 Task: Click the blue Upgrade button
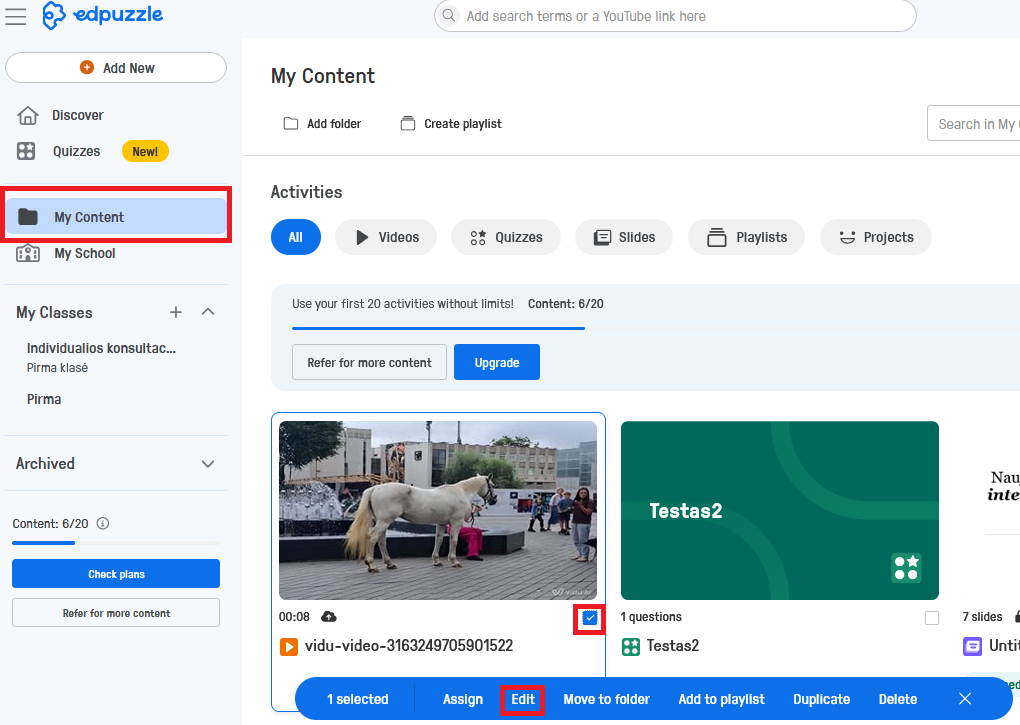coord(496,362)
